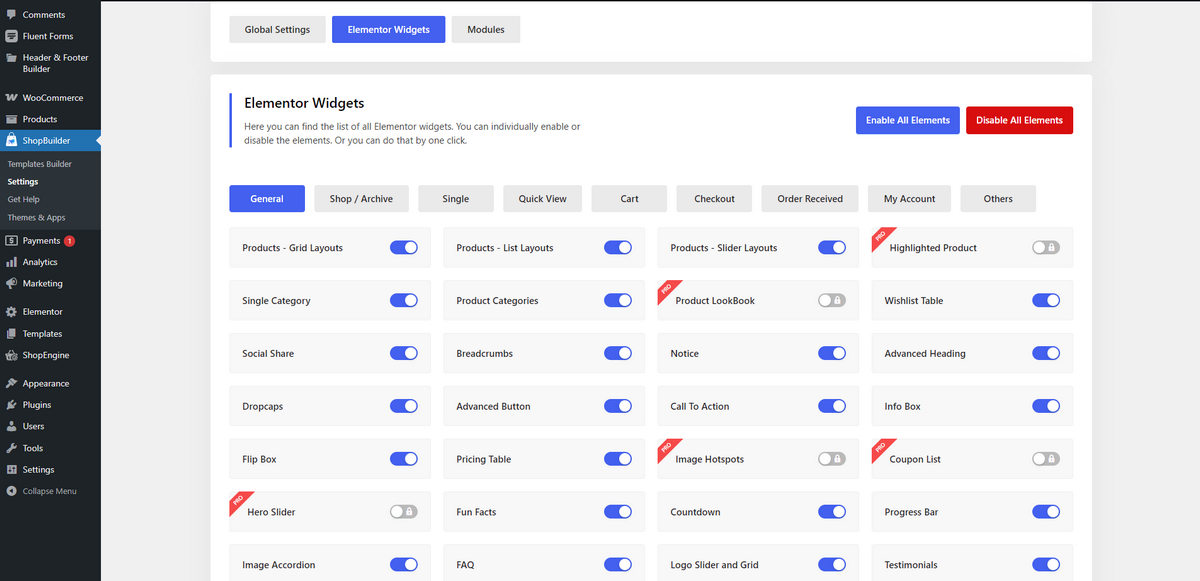Select the Cart tab
The width and height of the screenshot is (1200, 581).
[629, 199]
